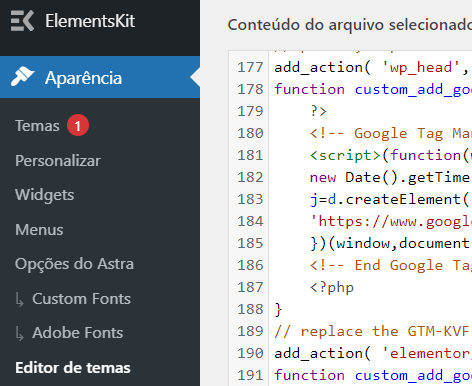Click line number 189 in gutter
Image resolution: width=472 pixels, height=386 pixels.
coord(250,331)
